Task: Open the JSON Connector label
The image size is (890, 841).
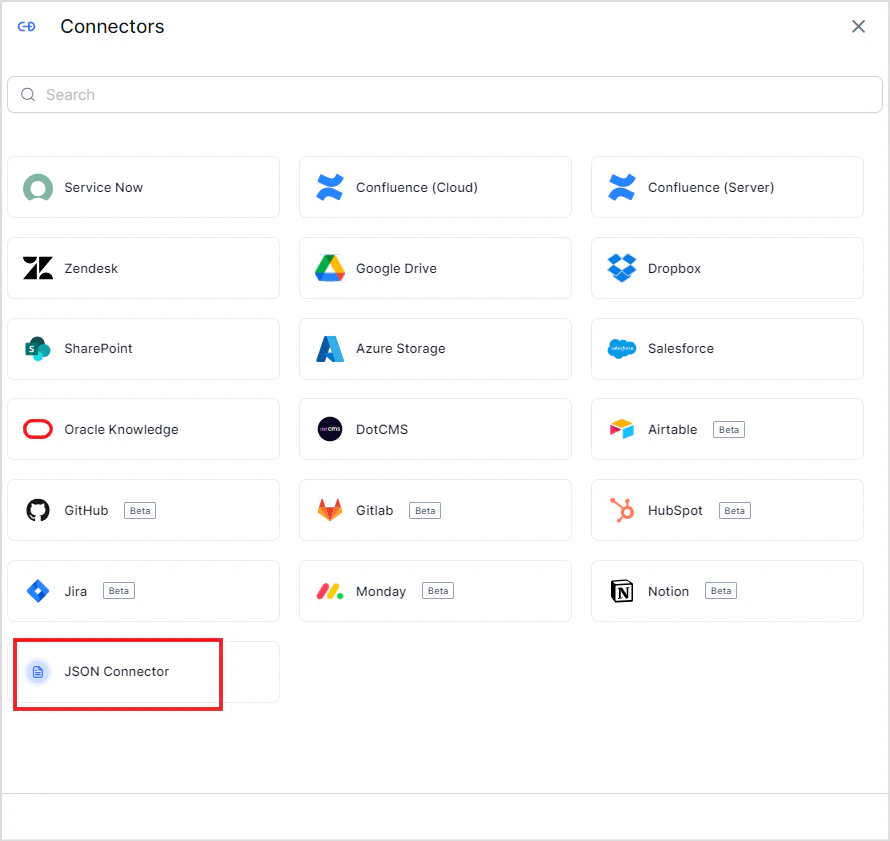Action: 116,672
